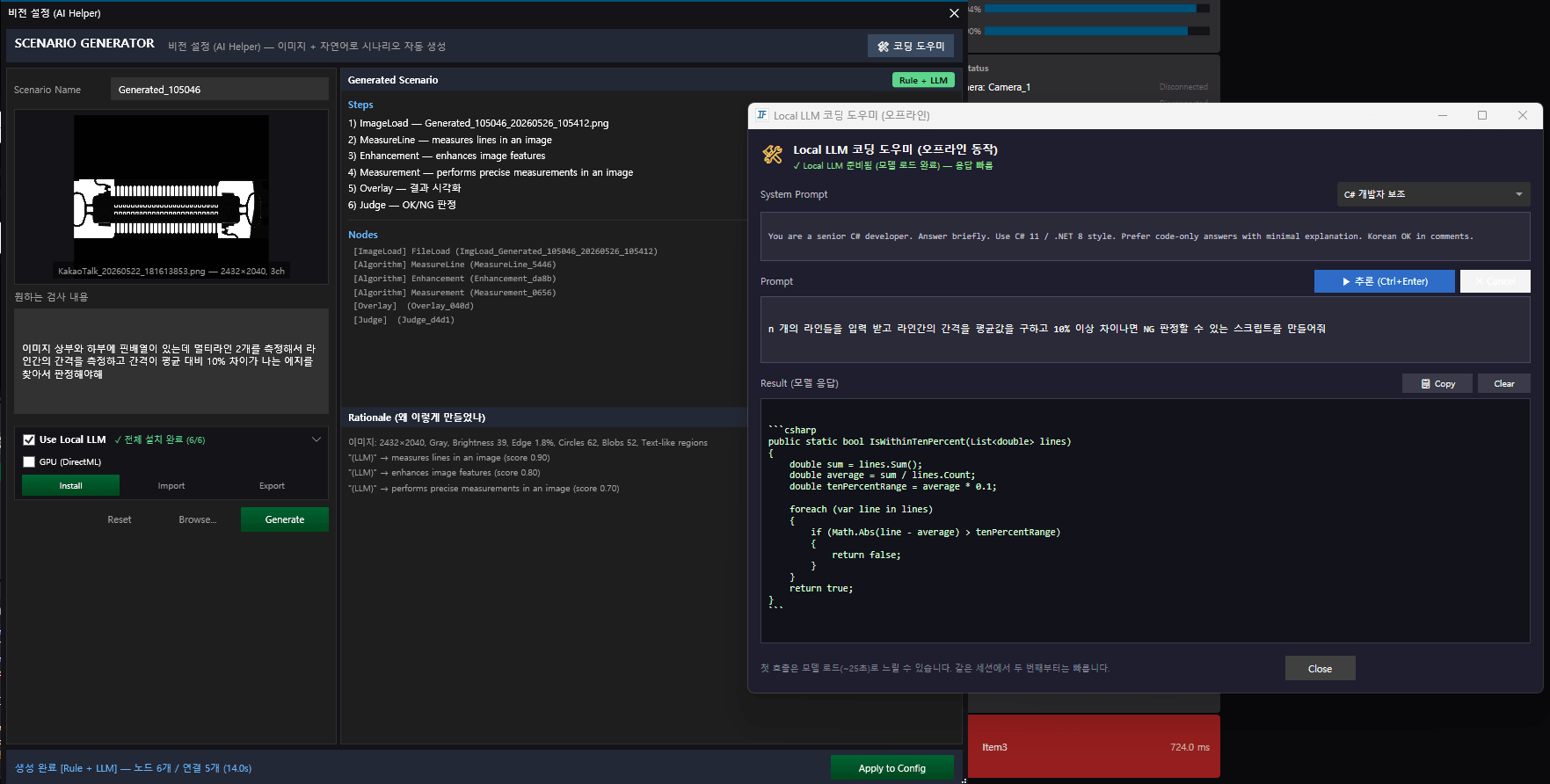Open the 코딩 도우미 wrench-icon button
This screenshot has width=1550, height=784.
(910, 46)
